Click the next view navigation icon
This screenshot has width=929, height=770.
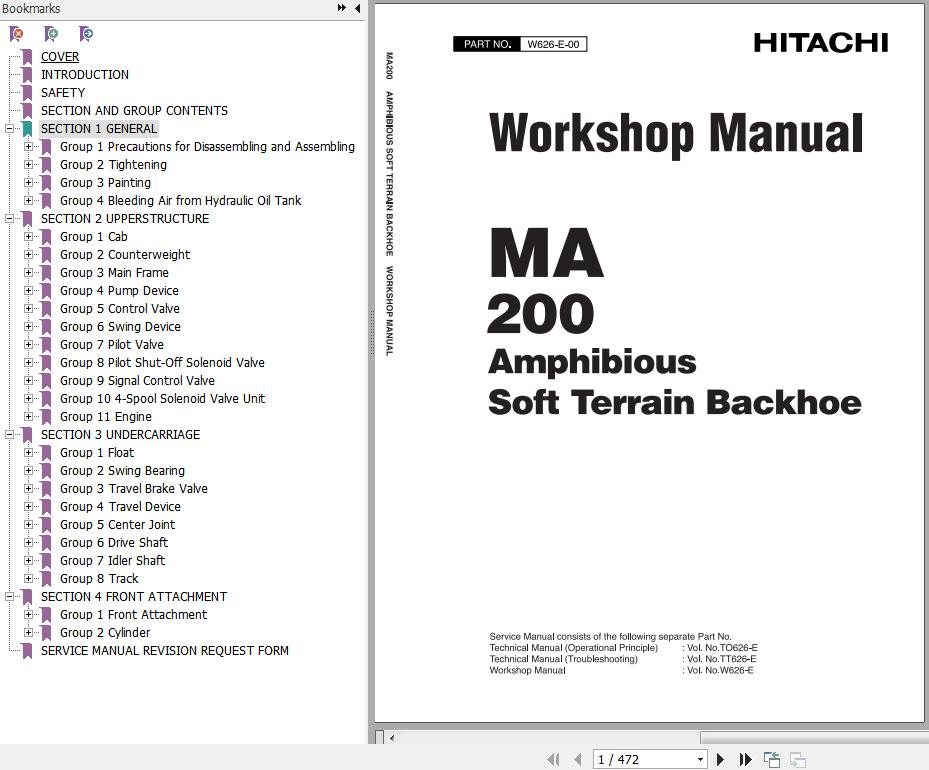(798, 759)
